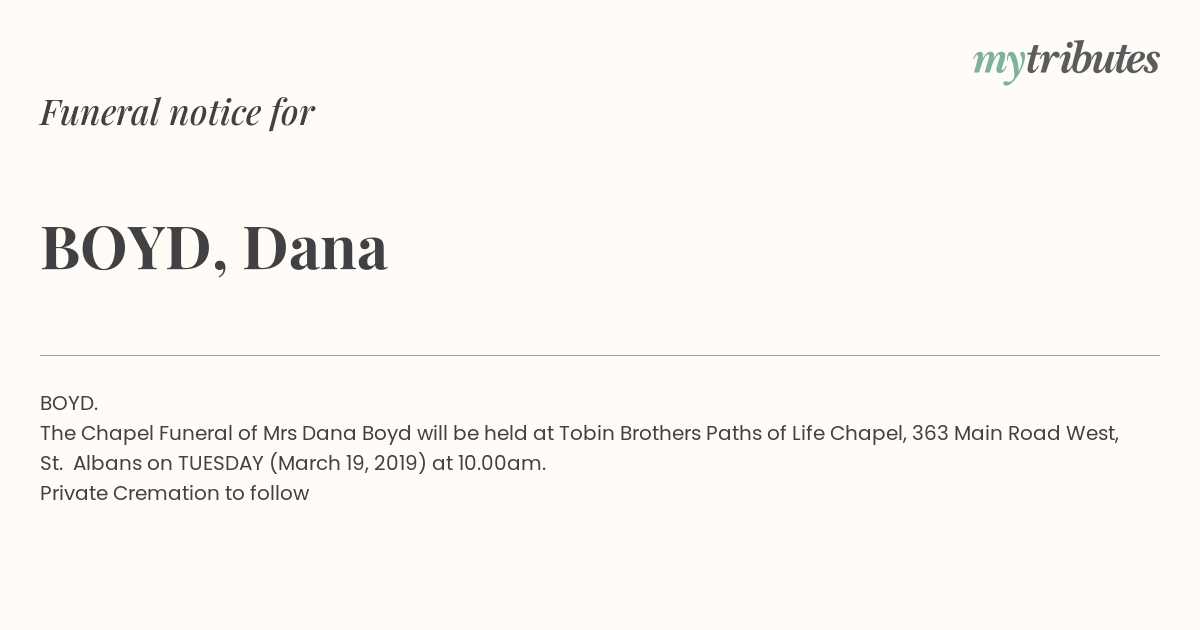Click the words "The Chapel Funeral"
Image resolution: width=1200 pixels, height=630 pixels.
click(123, 433)
